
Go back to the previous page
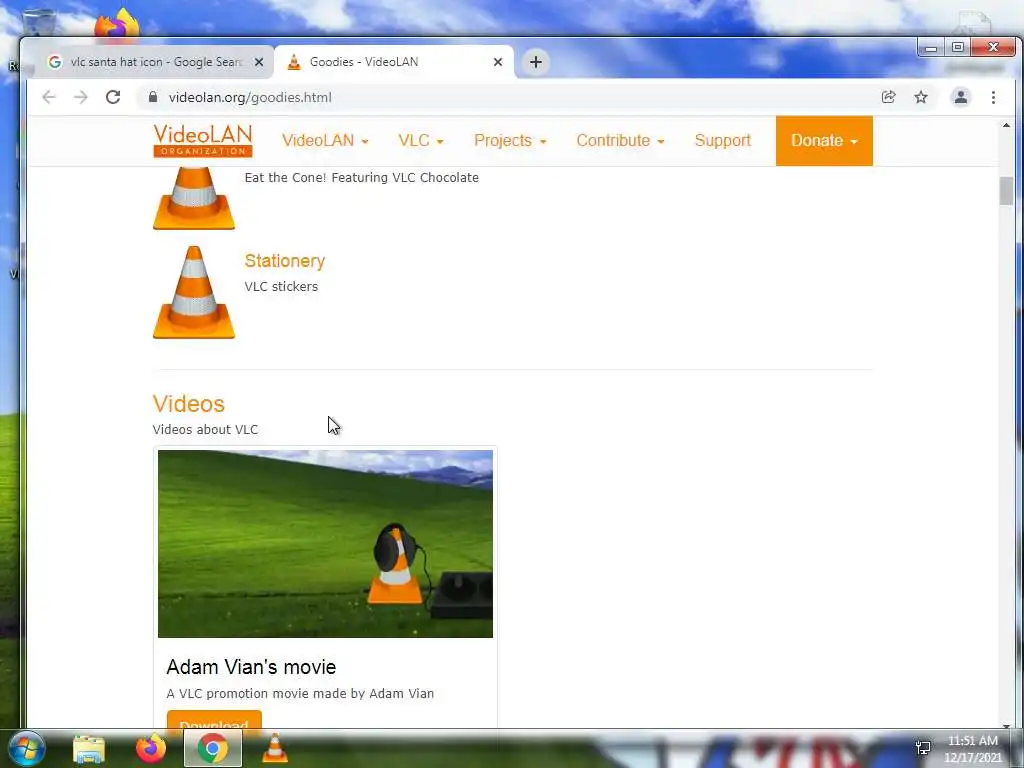click(49, 97)
